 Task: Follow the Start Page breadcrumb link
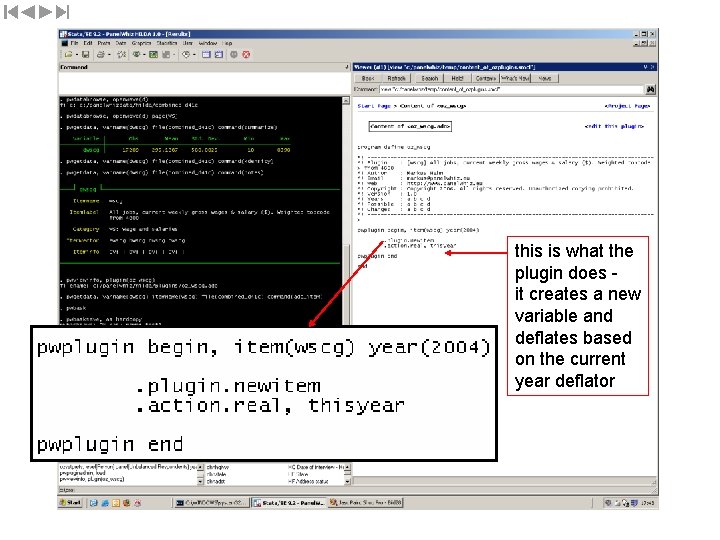click(374, 106)
